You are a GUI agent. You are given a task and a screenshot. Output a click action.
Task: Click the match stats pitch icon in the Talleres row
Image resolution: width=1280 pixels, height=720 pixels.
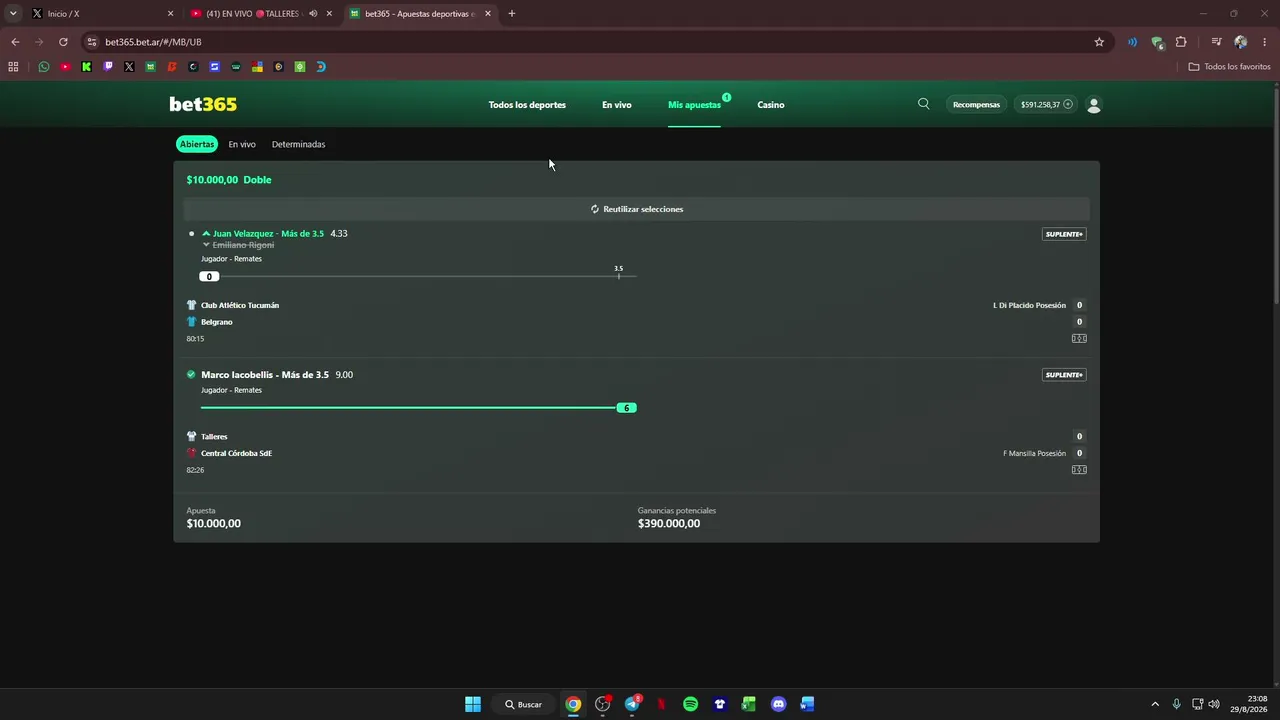click(x=1079, y=470)
